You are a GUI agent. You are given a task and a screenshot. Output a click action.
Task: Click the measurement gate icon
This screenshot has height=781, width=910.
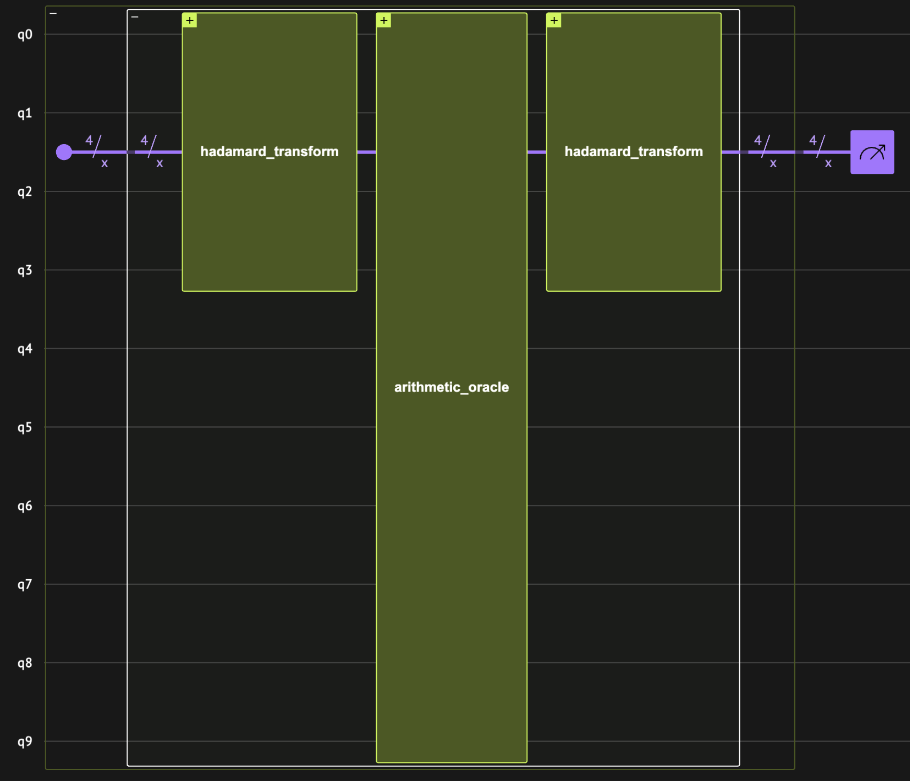point(872,152)
